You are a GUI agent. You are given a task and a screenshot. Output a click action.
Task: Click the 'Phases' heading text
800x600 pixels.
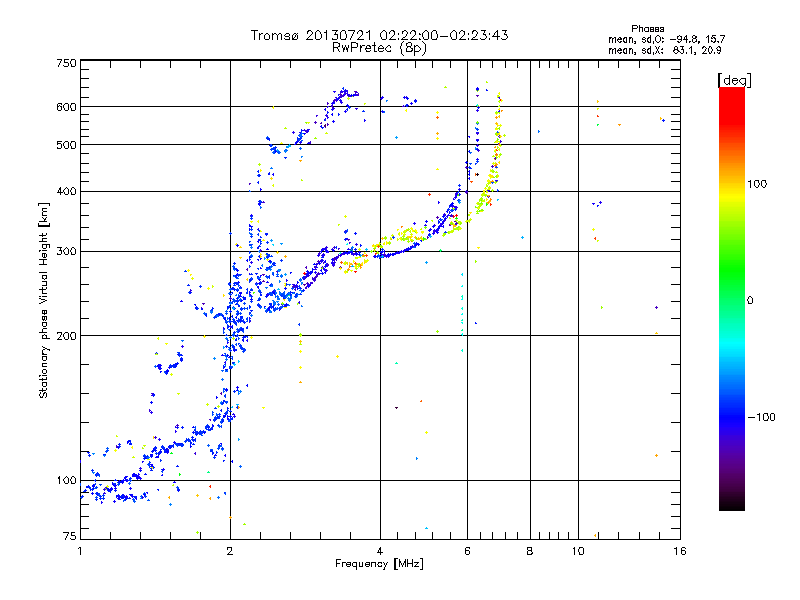click(647, 29)
